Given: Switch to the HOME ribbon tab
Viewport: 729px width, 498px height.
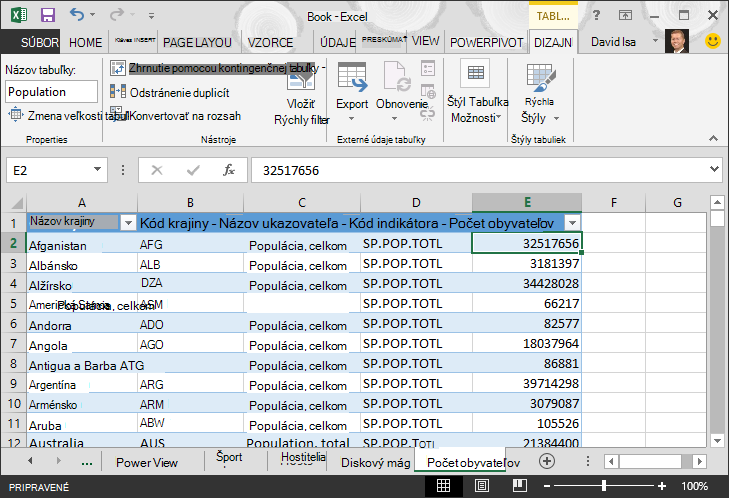Looking at the screenshot, I should click(x=86, y=42).
